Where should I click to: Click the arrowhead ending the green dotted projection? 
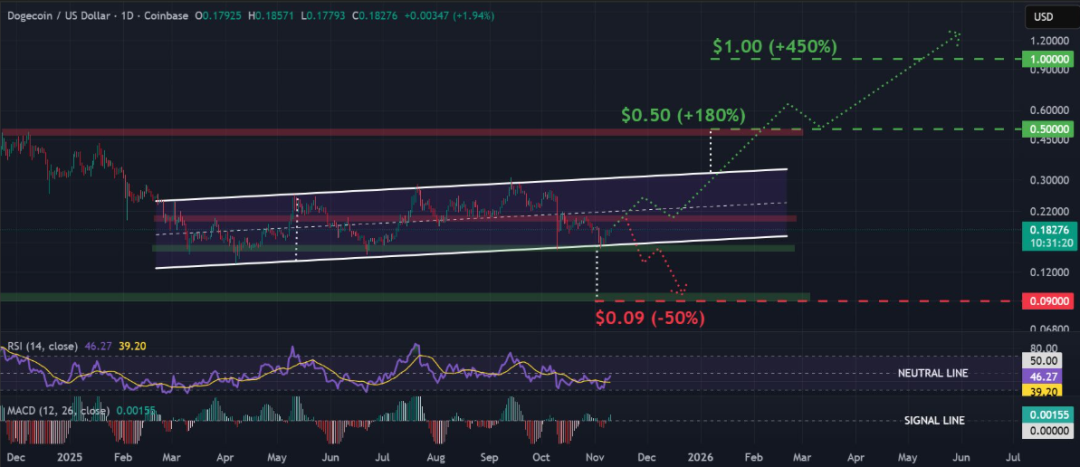[957, 35]
